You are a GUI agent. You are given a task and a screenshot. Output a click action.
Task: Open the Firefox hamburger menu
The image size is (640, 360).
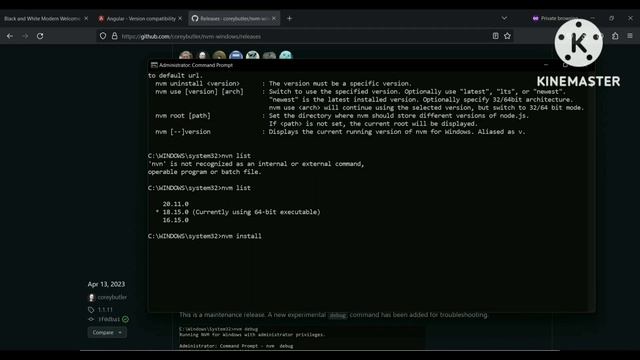tap(630, 36)
